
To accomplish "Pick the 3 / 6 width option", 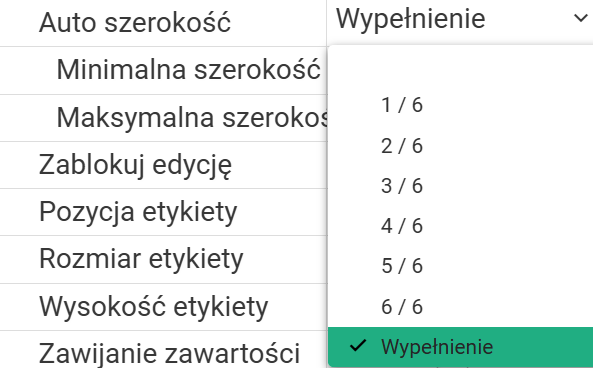I will (x=460, y=186).
